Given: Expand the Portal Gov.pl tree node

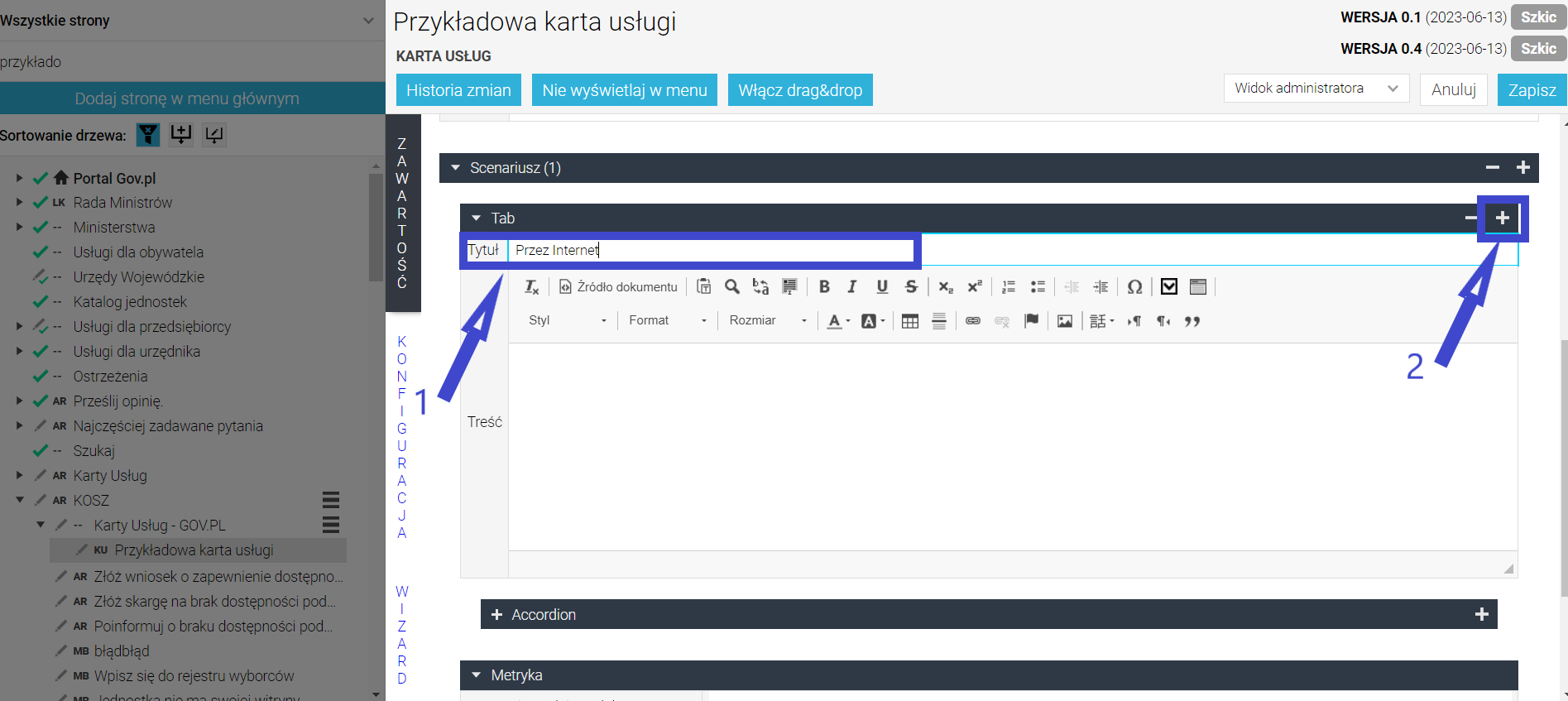Looking at the screenshot, I should (x=20, y=177).
